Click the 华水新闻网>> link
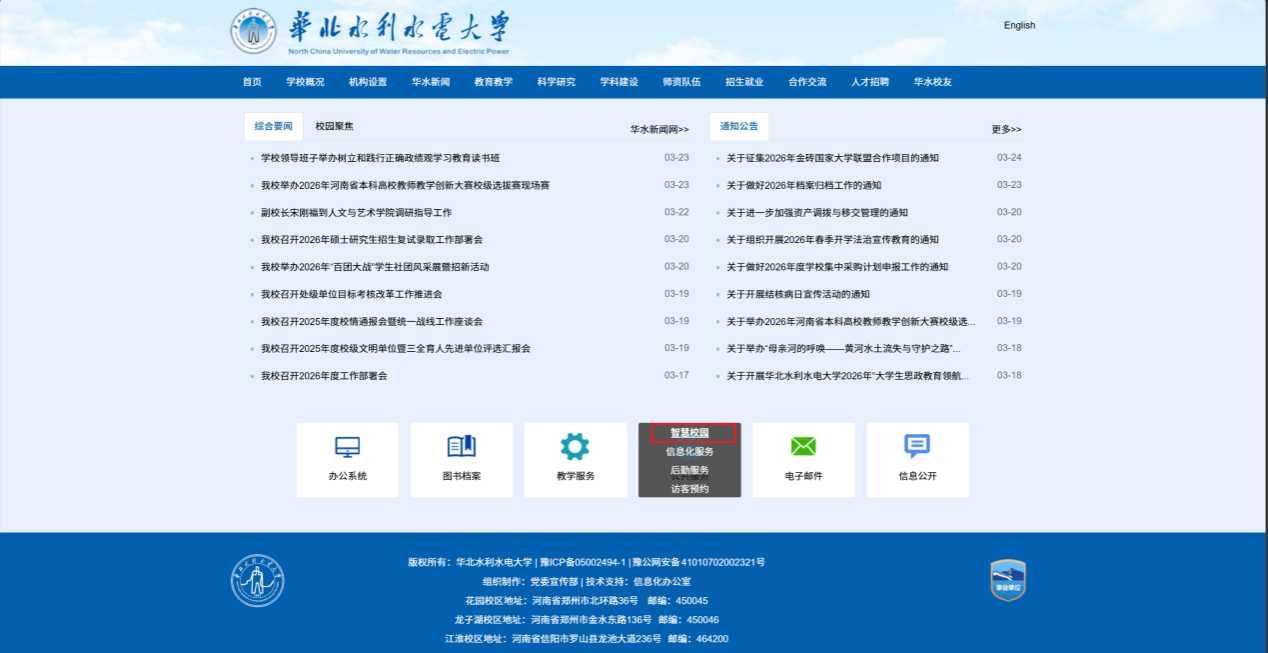 tap(659, 130)
